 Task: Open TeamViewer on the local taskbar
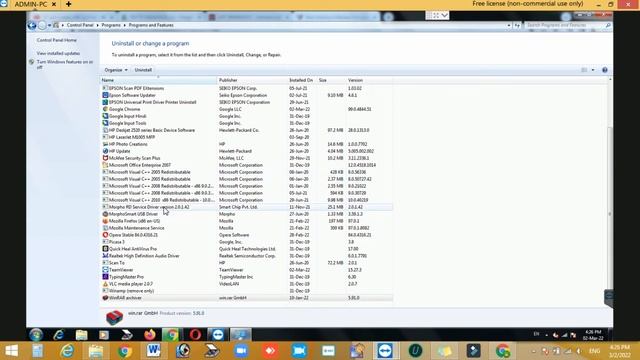pos(385,351)
